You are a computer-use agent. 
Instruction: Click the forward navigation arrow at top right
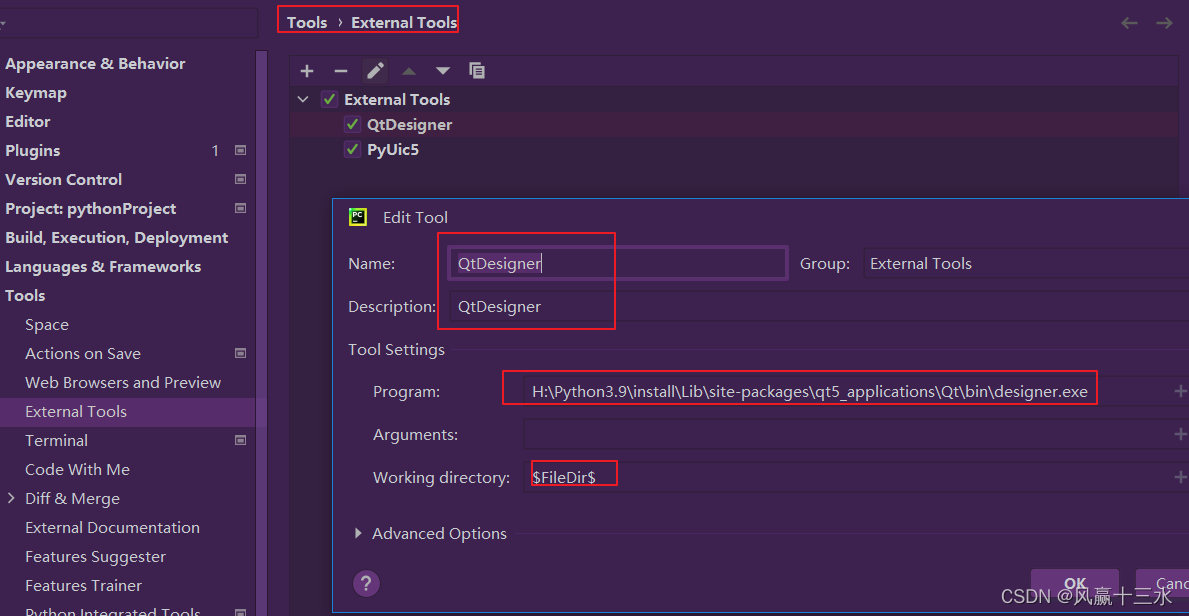[1163, 22]
